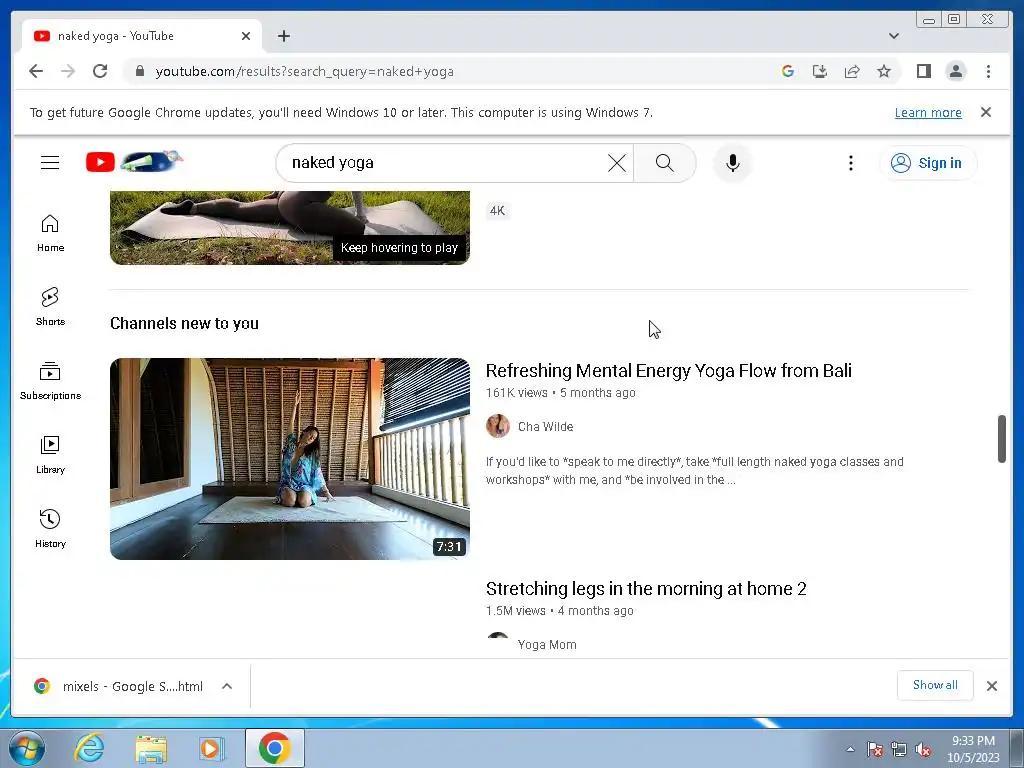Click the outdoor yoga mat thumbnail
1024x768 pixels.
coord(289,227)
